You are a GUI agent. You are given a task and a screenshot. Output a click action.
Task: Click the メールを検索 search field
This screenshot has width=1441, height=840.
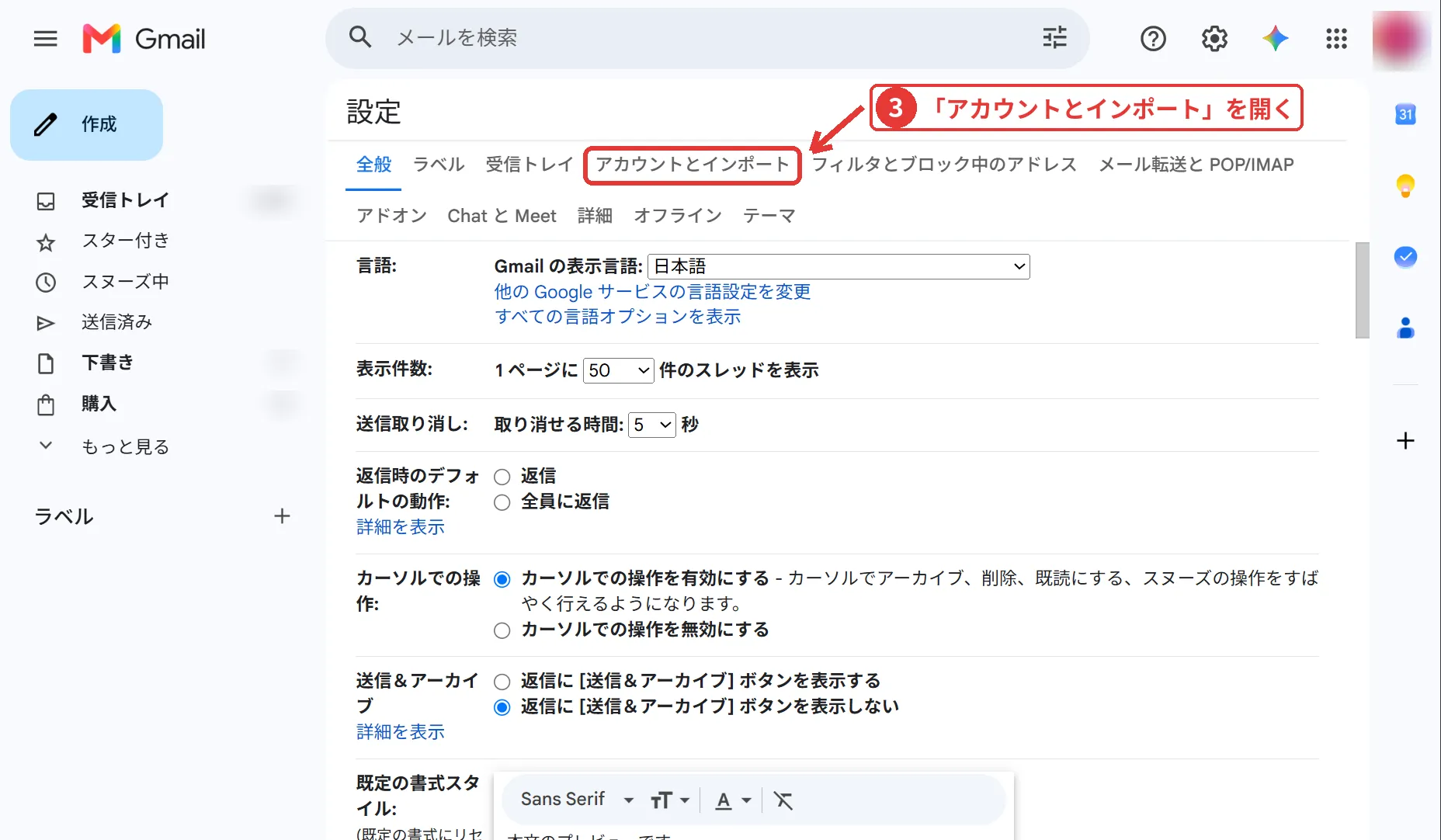(707, 37)
